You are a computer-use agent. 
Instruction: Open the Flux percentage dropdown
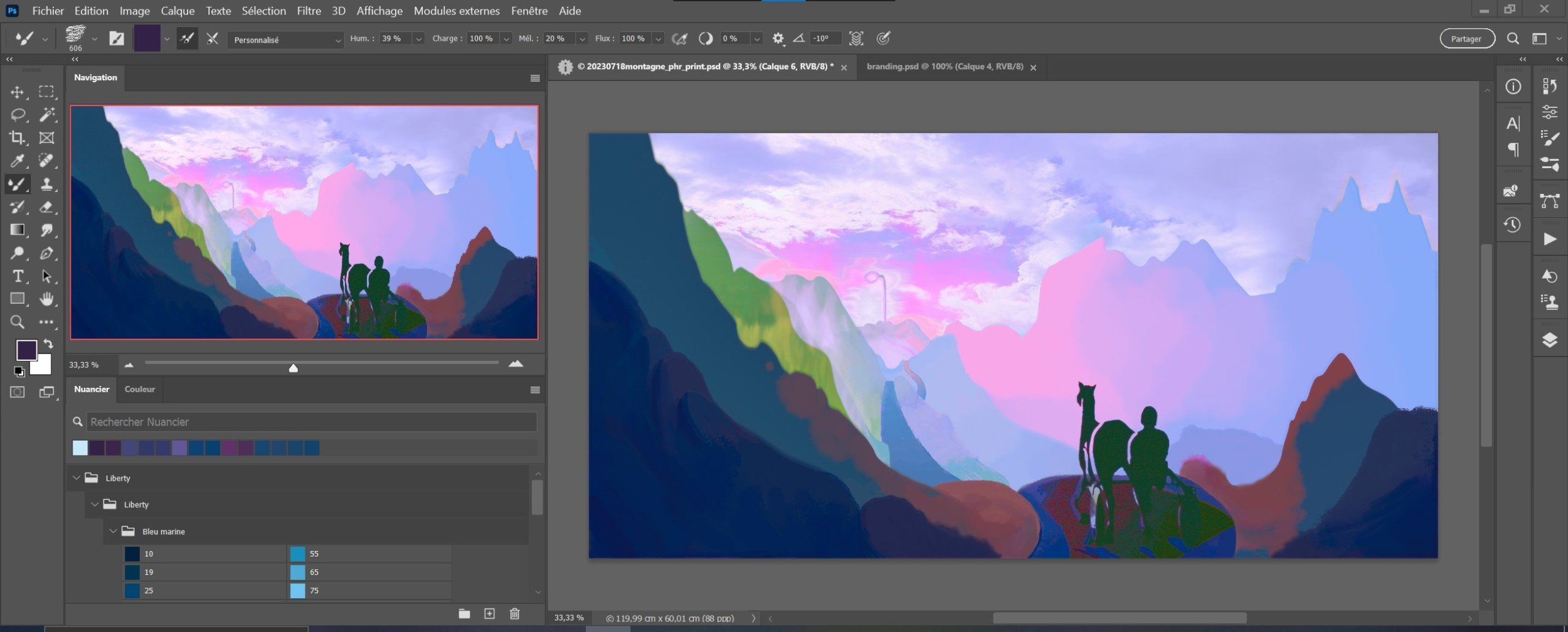coord(658,39)
